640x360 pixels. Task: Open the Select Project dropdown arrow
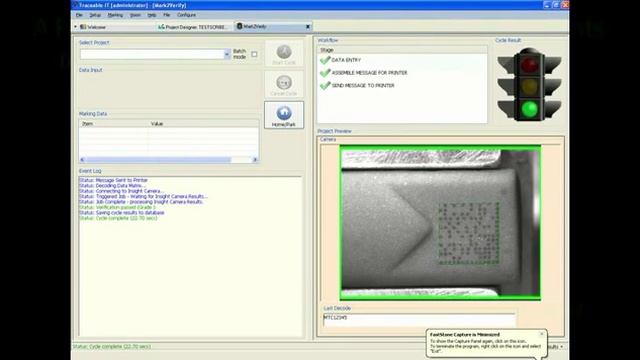pos(227,54)
